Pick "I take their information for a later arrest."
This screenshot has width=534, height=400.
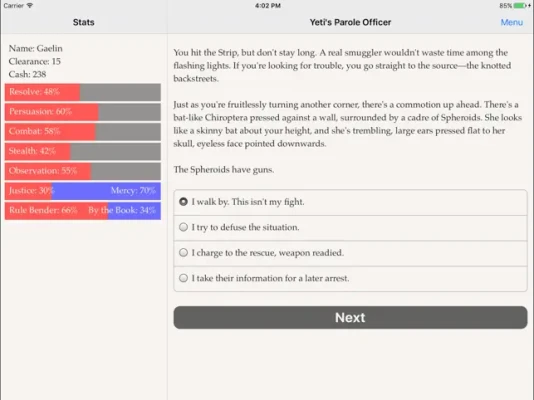(x=350, y=279)
